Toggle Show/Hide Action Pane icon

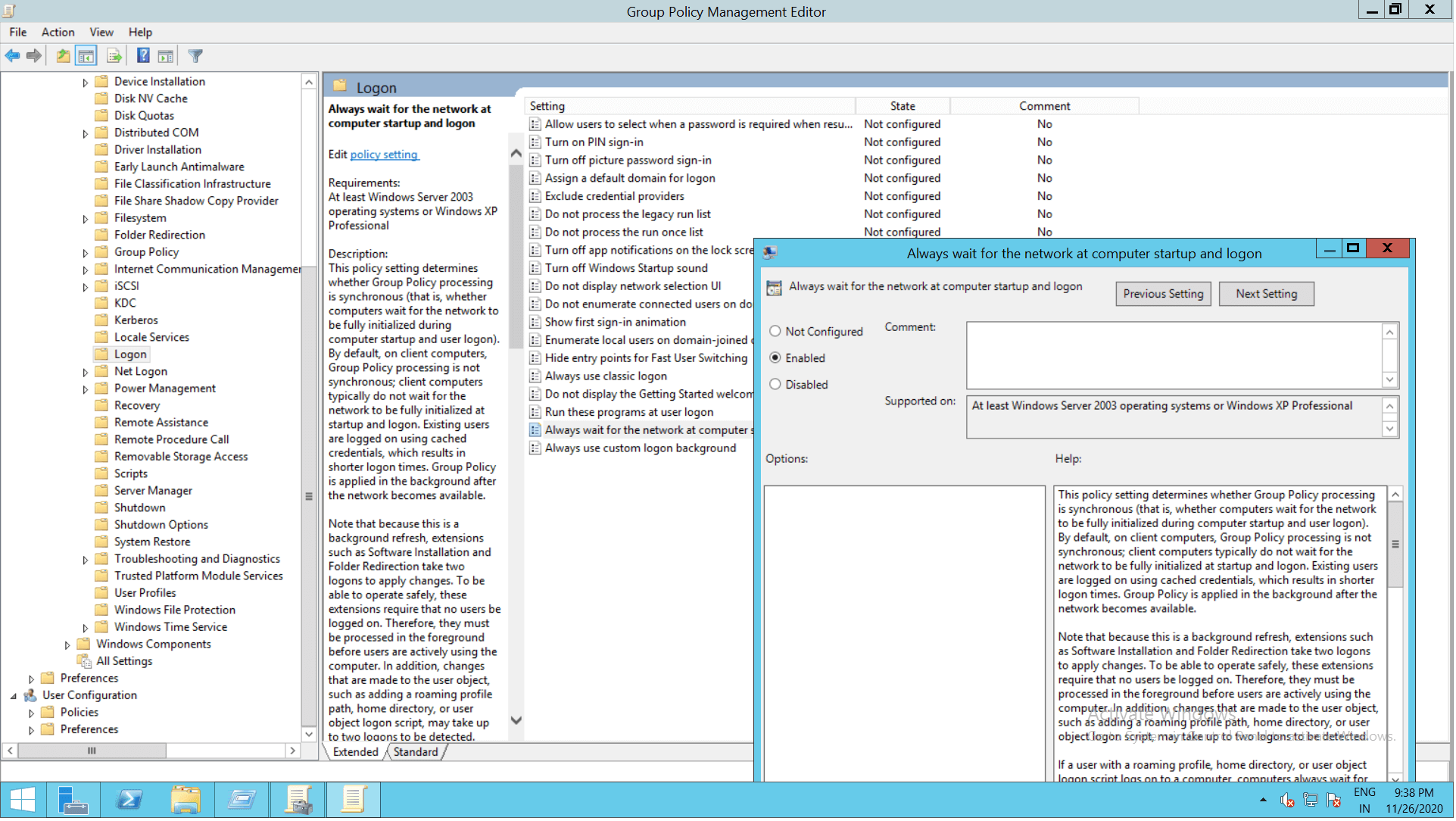(166, 55)
